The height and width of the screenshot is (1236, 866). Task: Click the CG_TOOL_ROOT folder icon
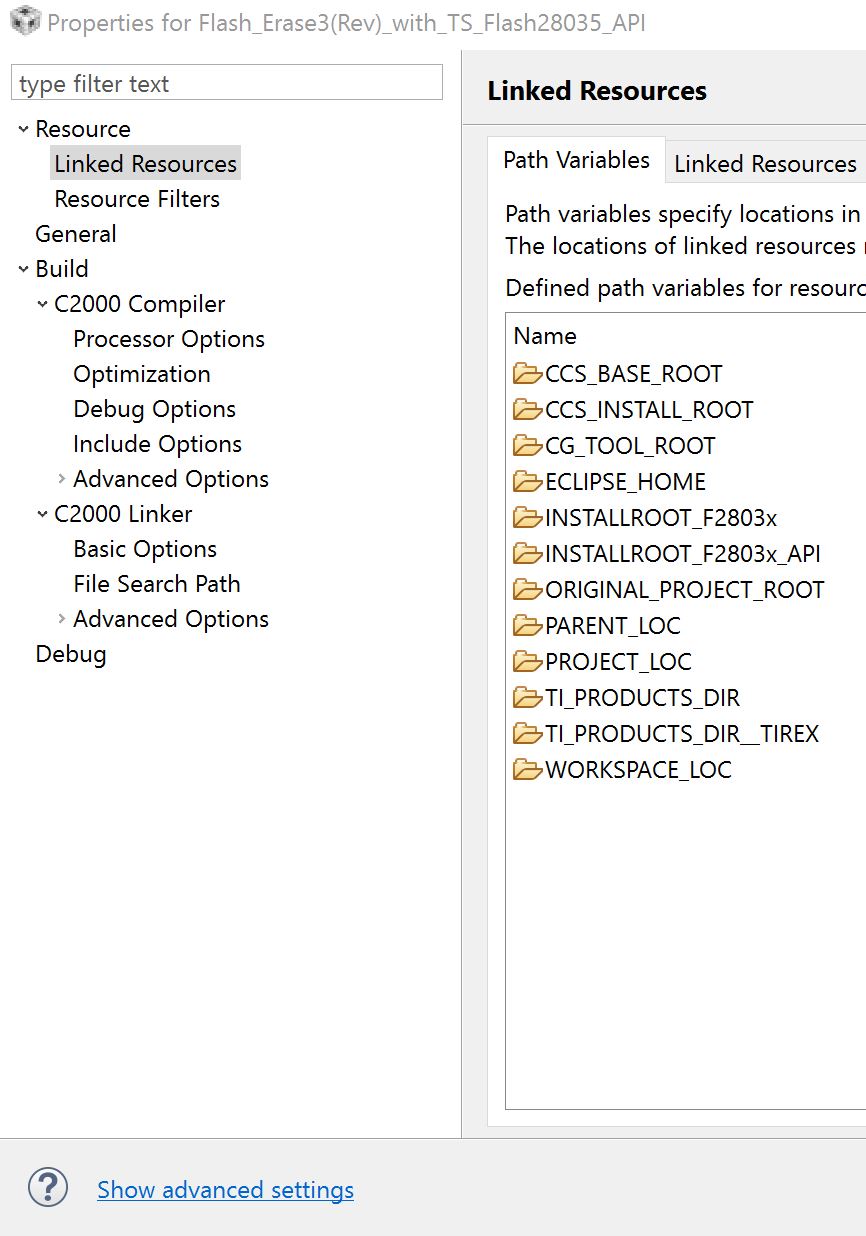(x=527, y=446)
